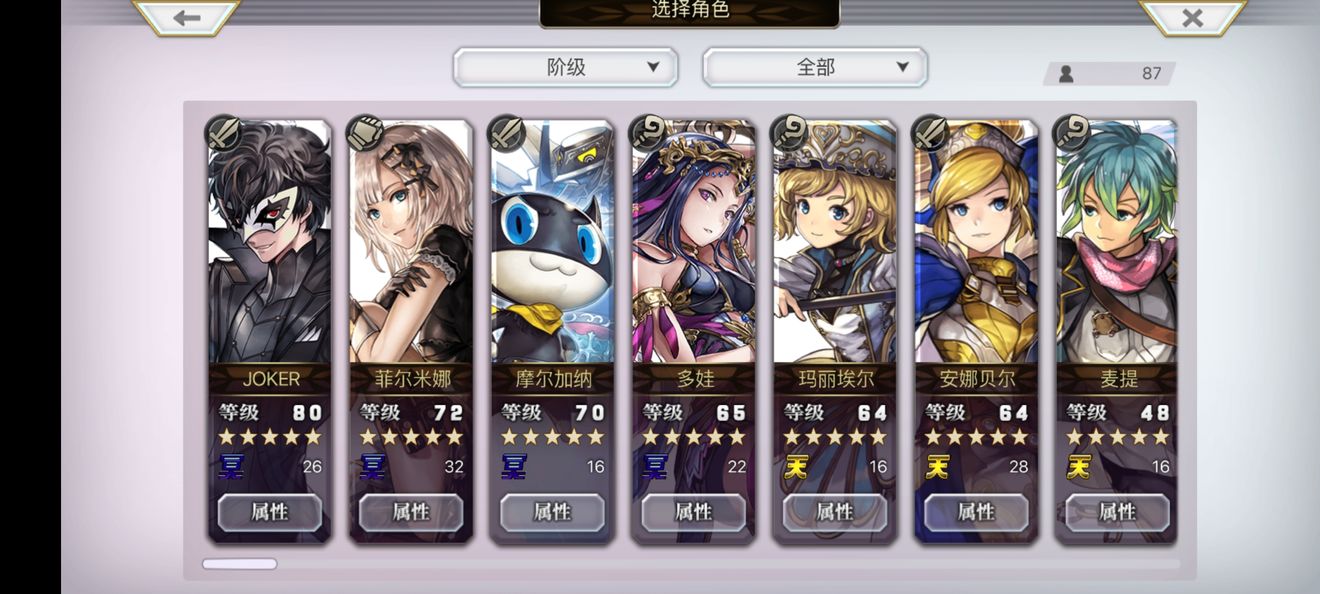Click the fist weapon icon on 菲尔米娜's card

(365, 133)
